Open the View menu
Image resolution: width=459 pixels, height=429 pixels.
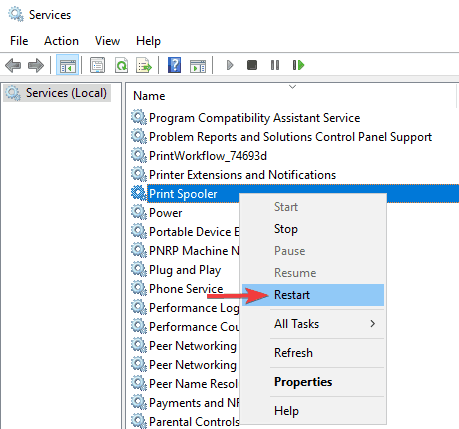point(107,41)
